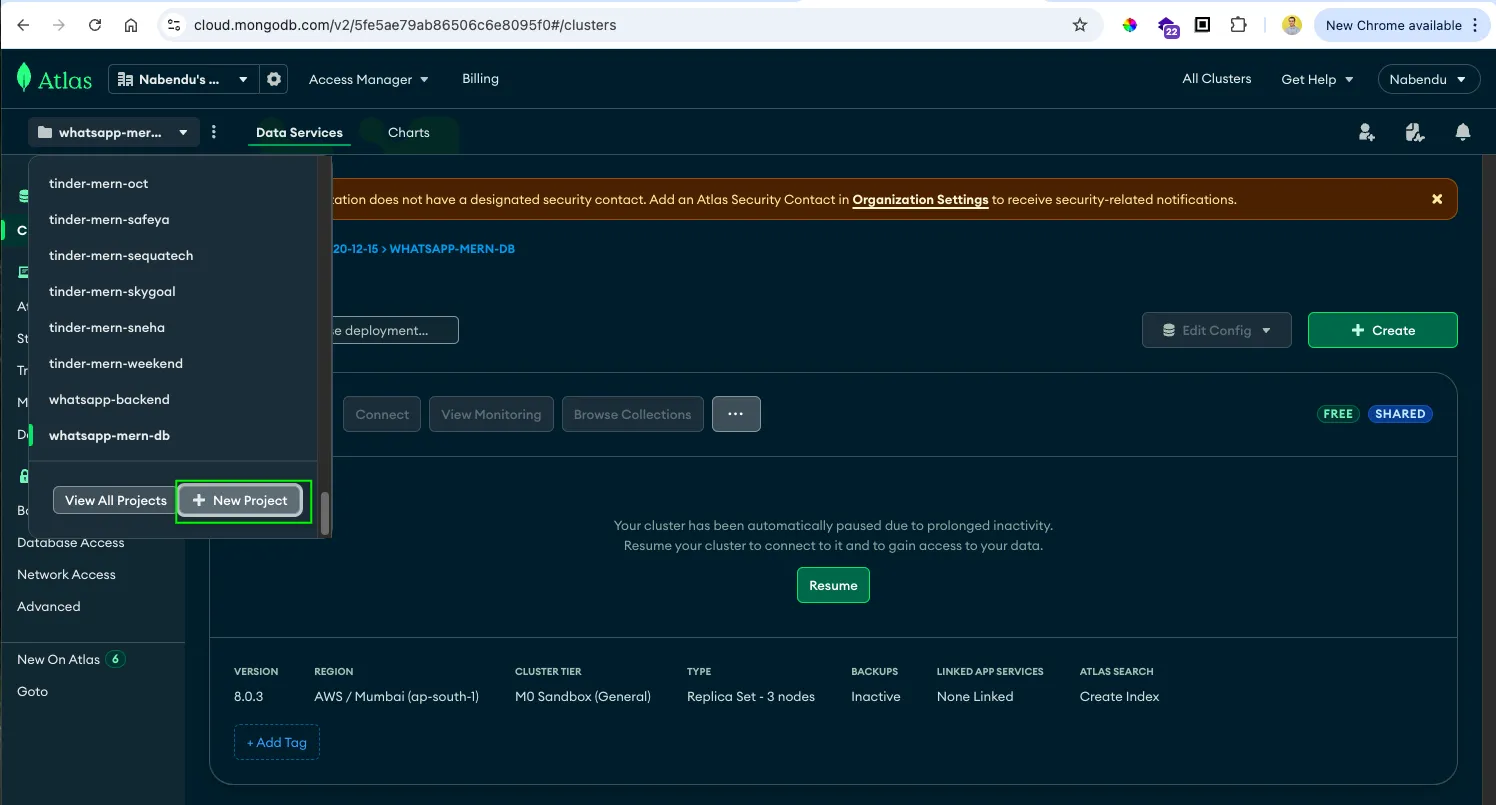Select tinder-mern-weekend project
Image resolution: width=1496 pixels, height=805 pixels.
tap(174, 364)
